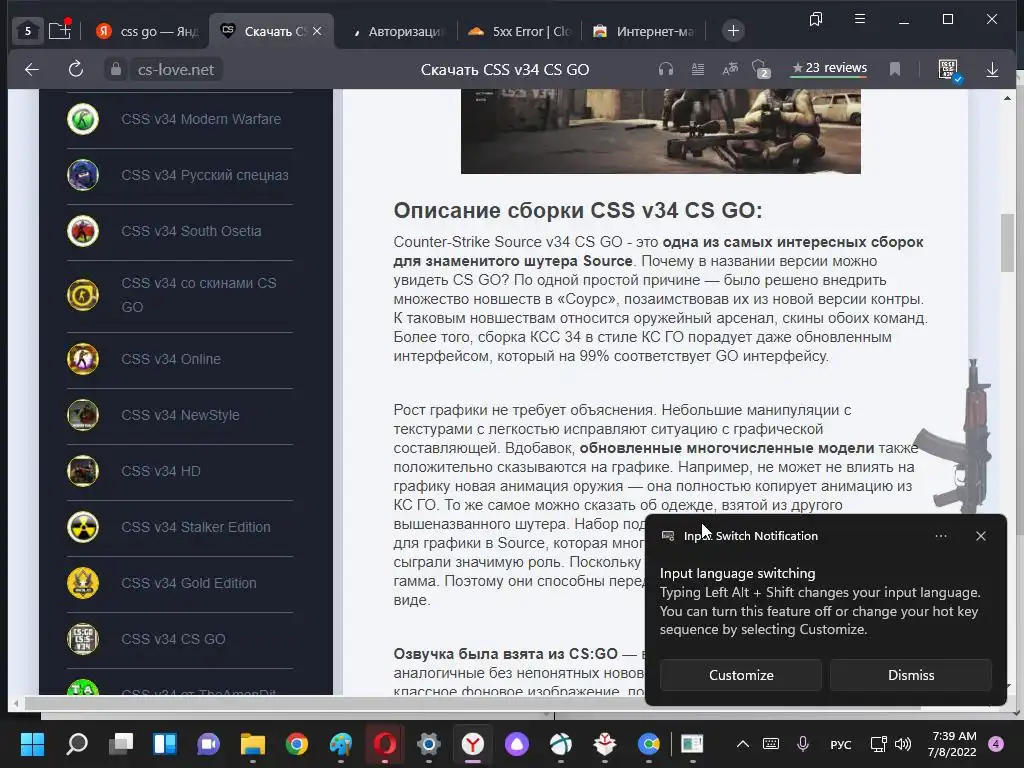This screenshot has width=1024, height=768.
Task: Open notification options three-dot menu
Action: (x=940, y=536)
